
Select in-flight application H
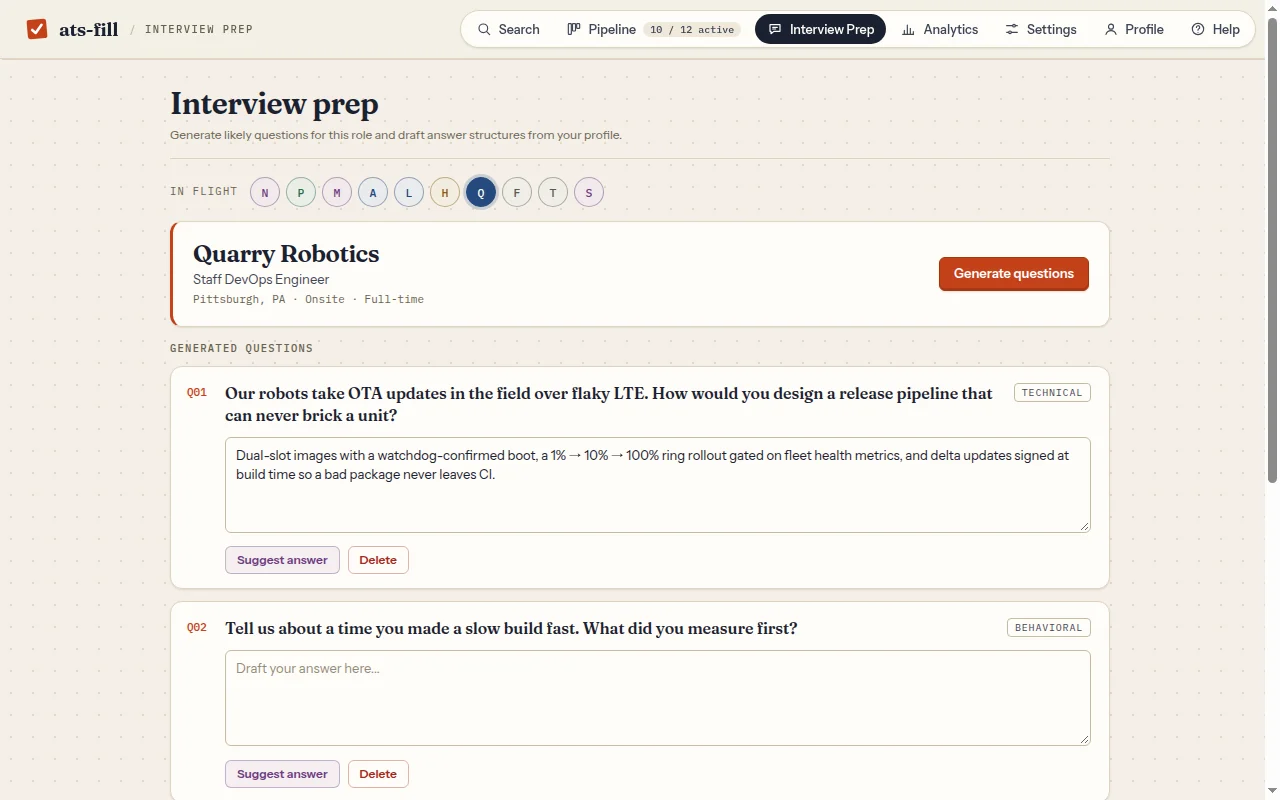click(445, 192)
